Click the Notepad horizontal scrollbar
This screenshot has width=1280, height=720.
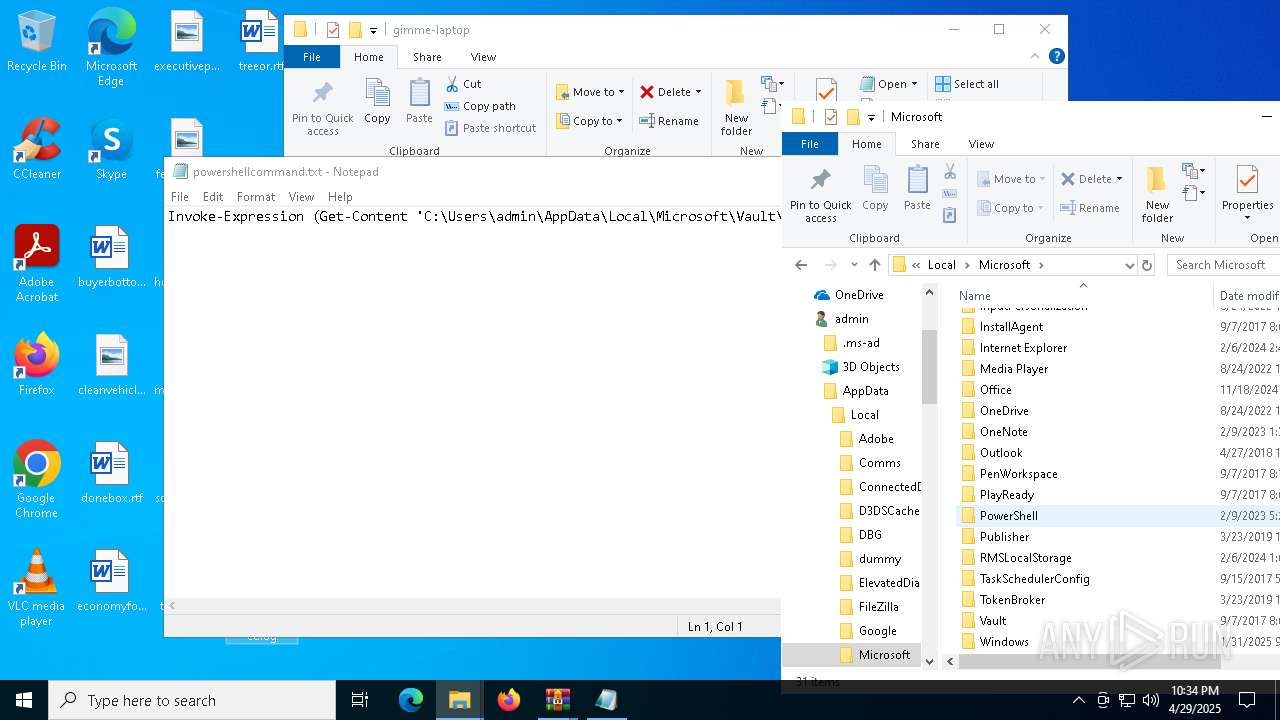pyautogui.click(x=472, y=605)
